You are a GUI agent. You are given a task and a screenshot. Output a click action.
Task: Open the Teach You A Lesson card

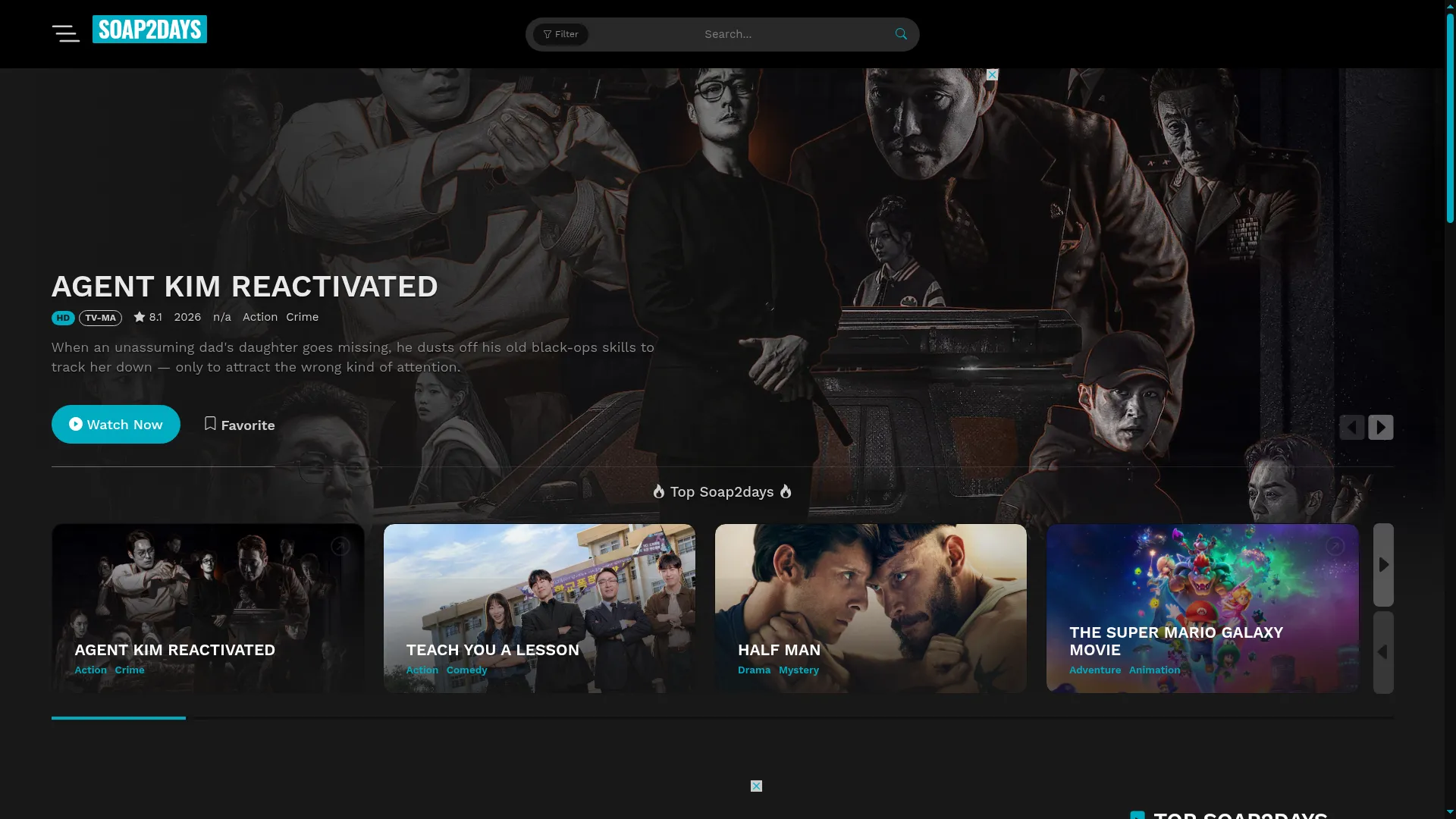(539, 608)
